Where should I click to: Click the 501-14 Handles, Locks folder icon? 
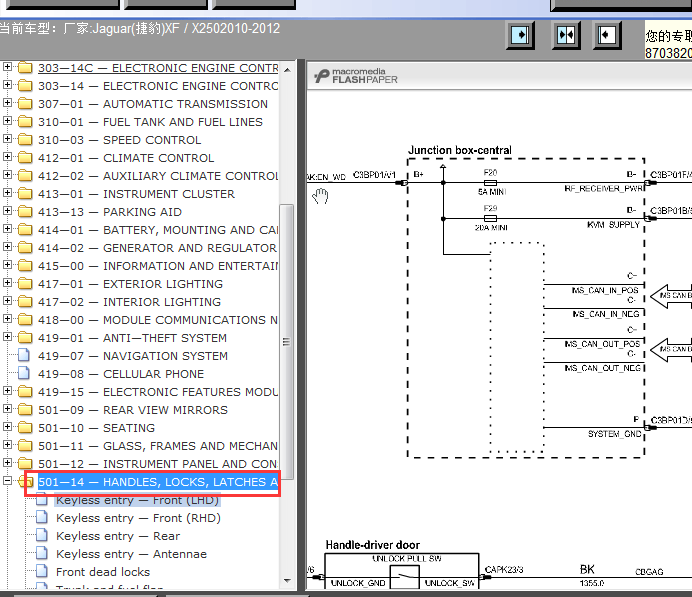(25, 481)
